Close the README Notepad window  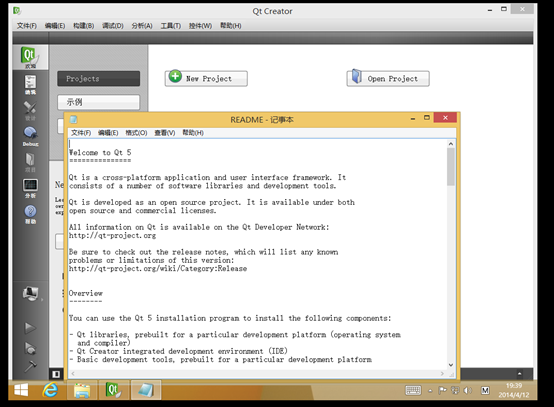click(x=445, y=118)
